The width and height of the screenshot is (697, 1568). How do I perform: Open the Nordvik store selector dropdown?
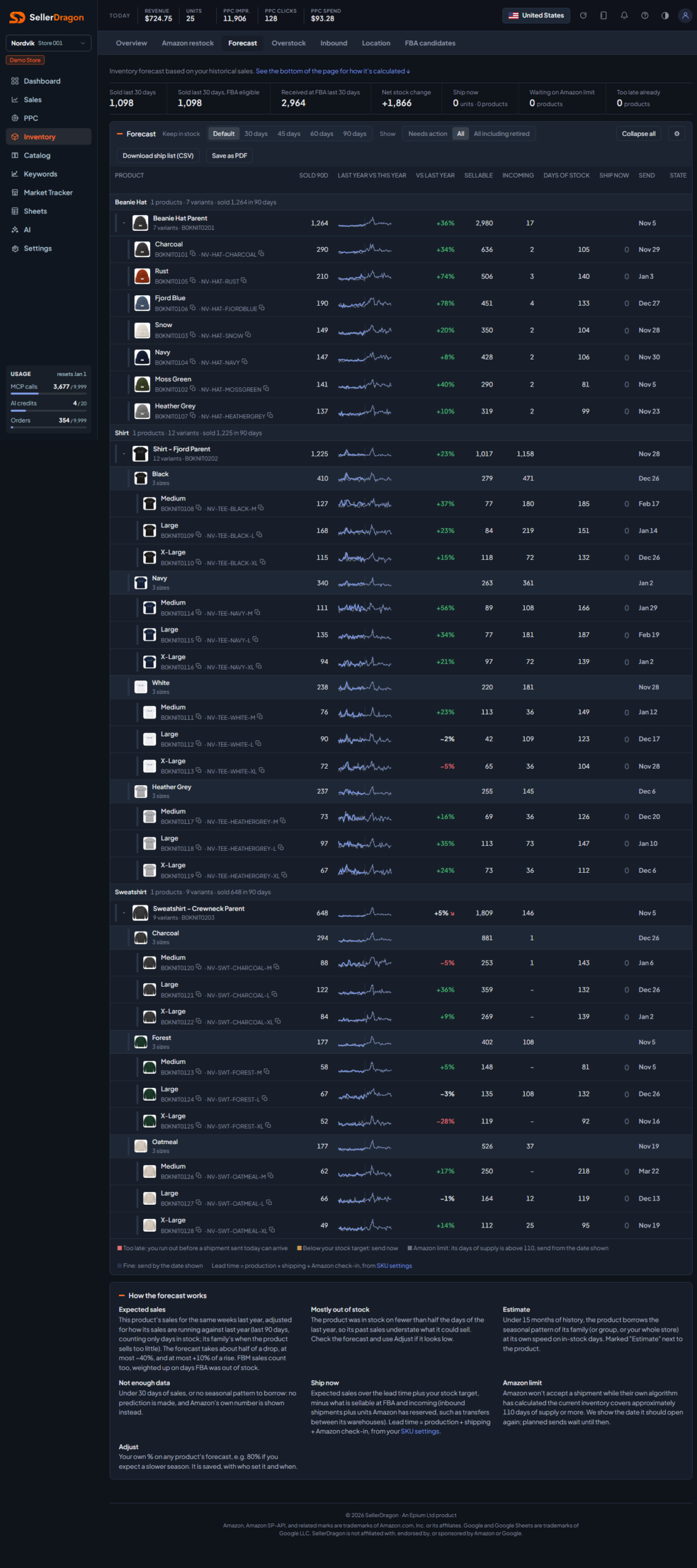[48, 43]
